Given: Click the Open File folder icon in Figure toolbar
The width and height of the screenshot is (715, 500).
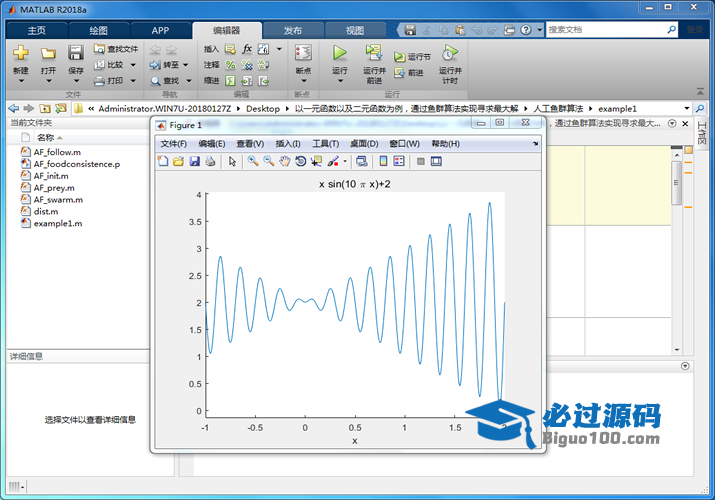Looking at the screenshot, I should coord(178,161).
